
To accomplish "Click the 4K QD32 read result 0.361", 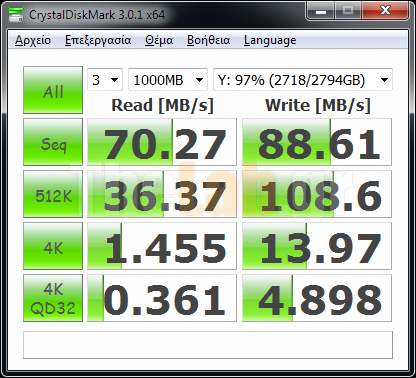I will point(162,298).
